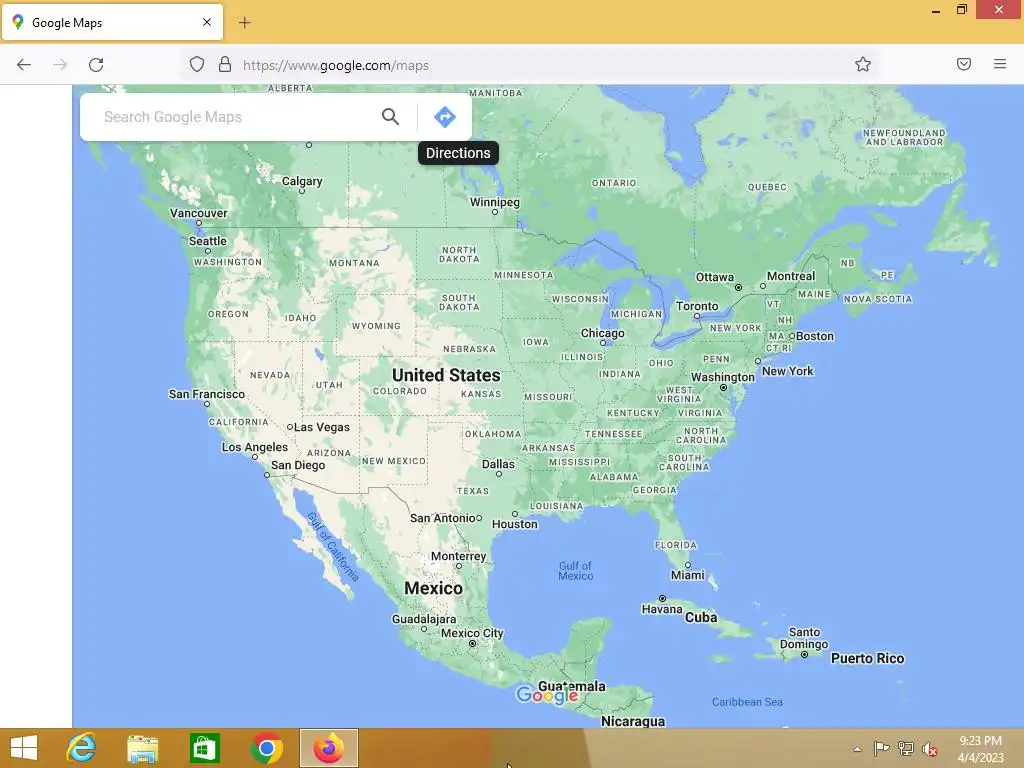This screenshot has width=1024, height=768.
Task: Click the Colorado state label
Action: pos(400,391)
